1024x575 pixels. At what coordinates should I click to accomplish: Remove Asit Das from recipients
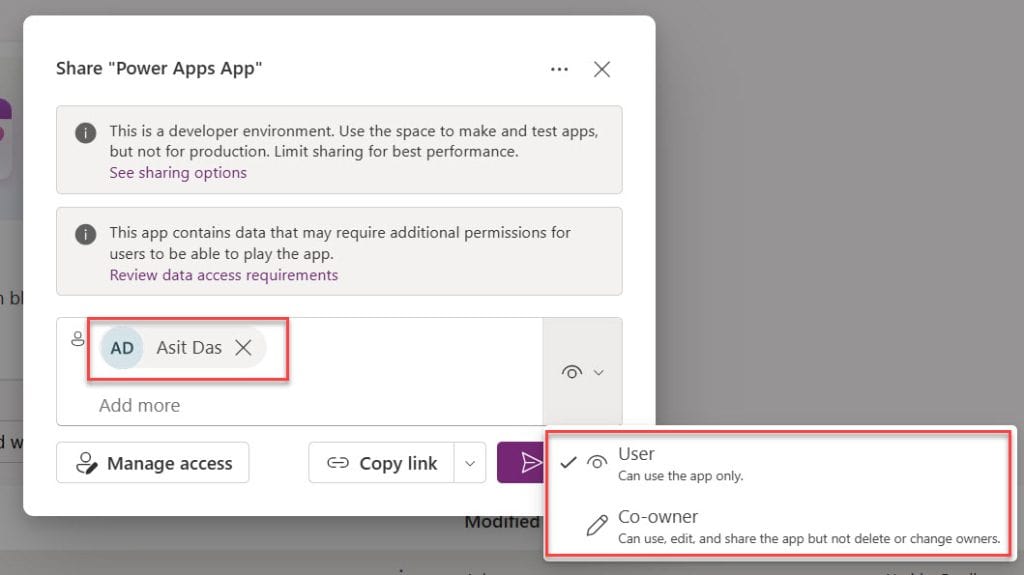[x=244, y=348]
